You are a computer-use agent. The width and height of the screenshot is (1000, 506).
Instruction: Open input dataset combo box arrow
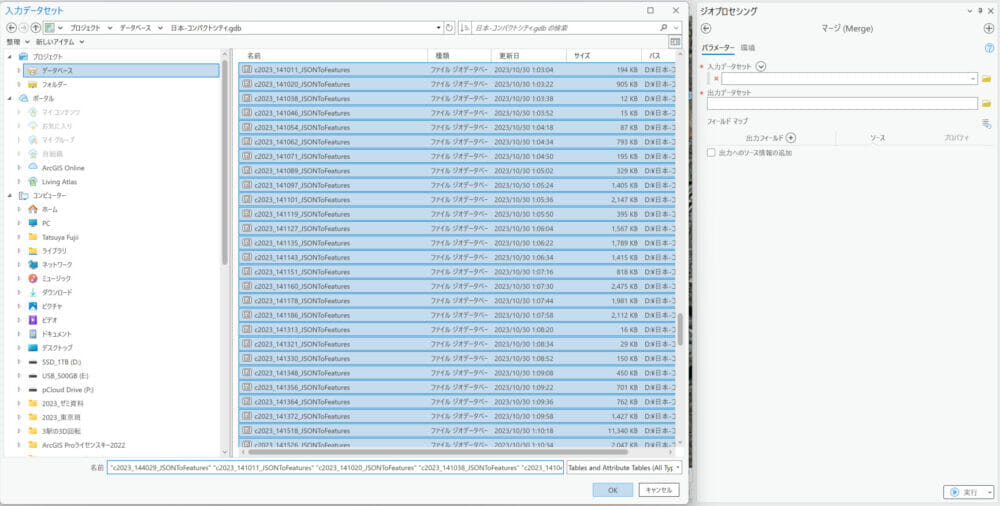(x=973, y=79)
